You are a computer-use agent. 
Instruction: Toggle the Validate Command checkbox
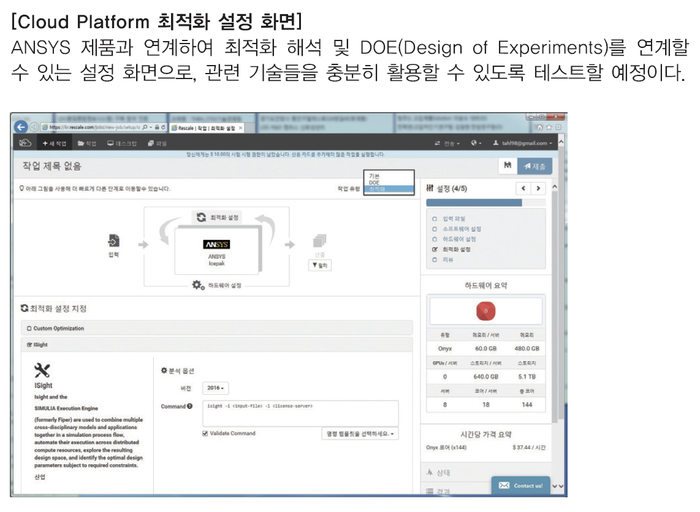[x=205, y=433]
